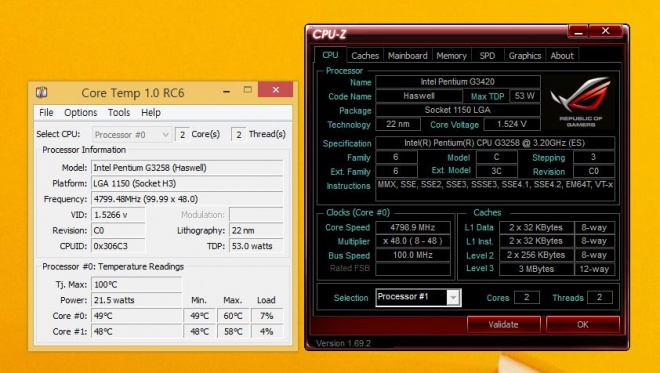660x373 pixels.
Task: Click the Platform field LGA 1150 (Socket H3)
Action: tap(187, 183)
